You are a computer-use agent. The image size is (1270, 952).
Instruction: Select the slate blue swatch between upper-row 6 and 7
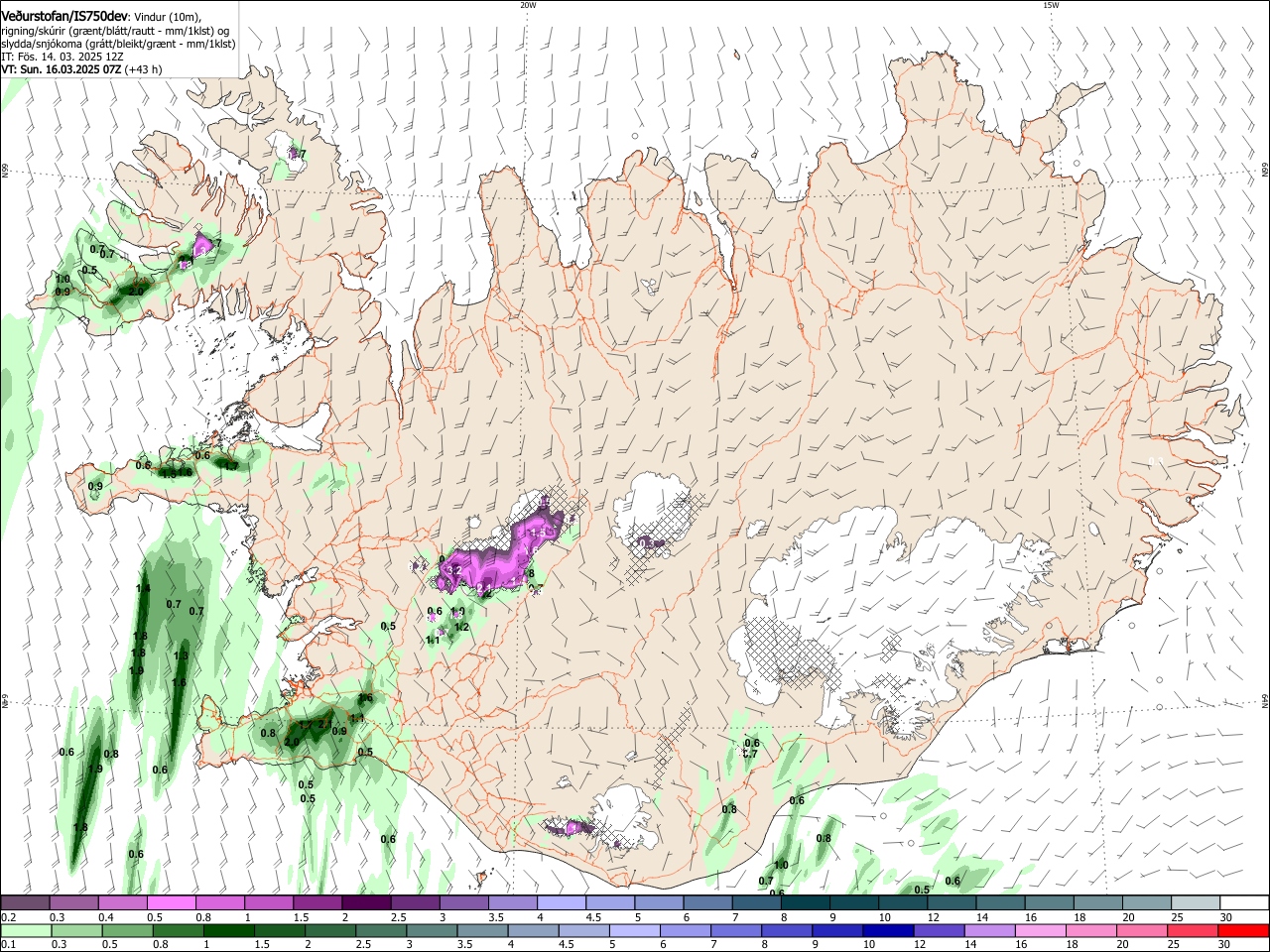tap(707, 903)
